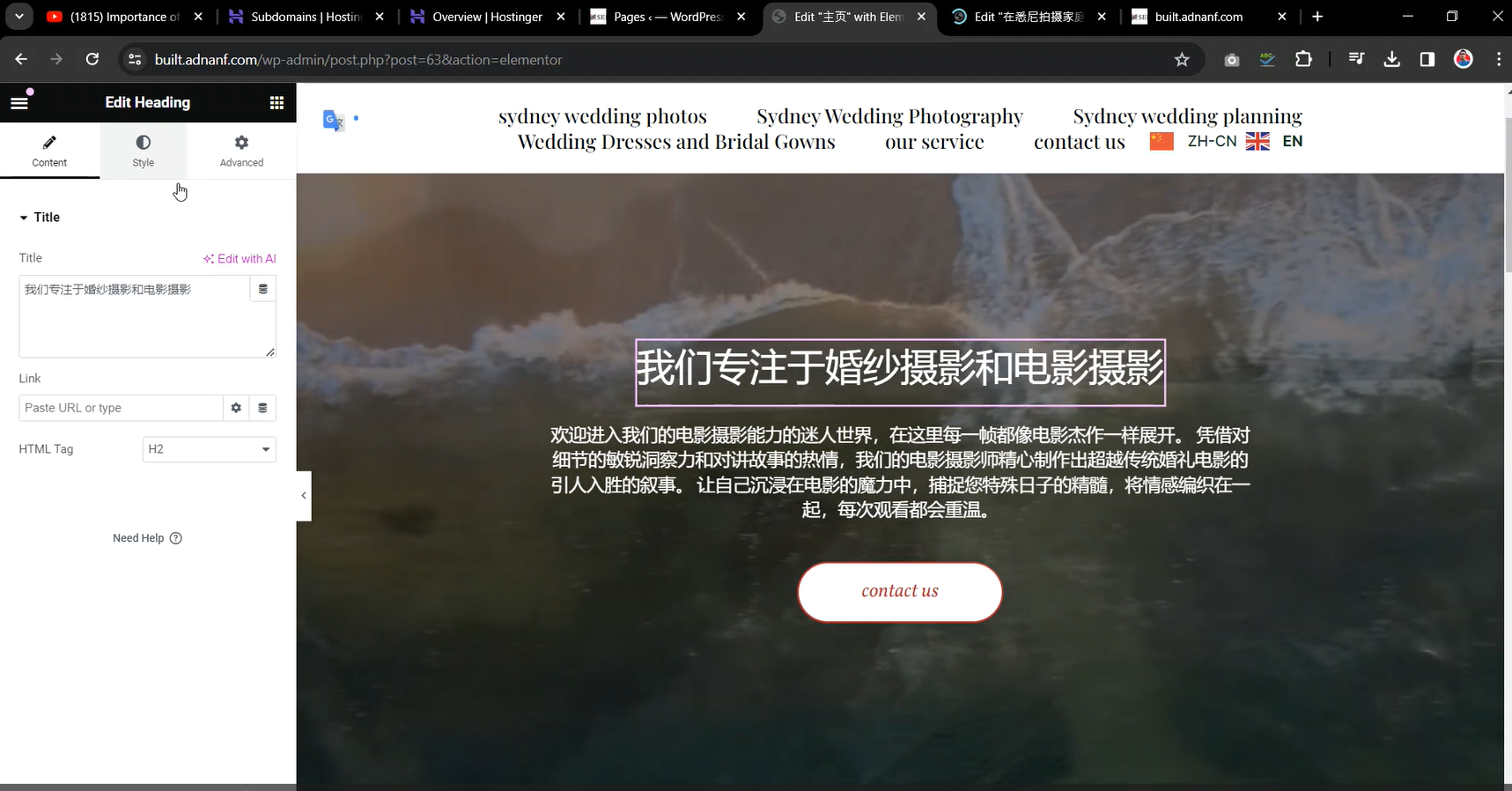
Task: Collapse the Title section
Action: click(40, 218)
